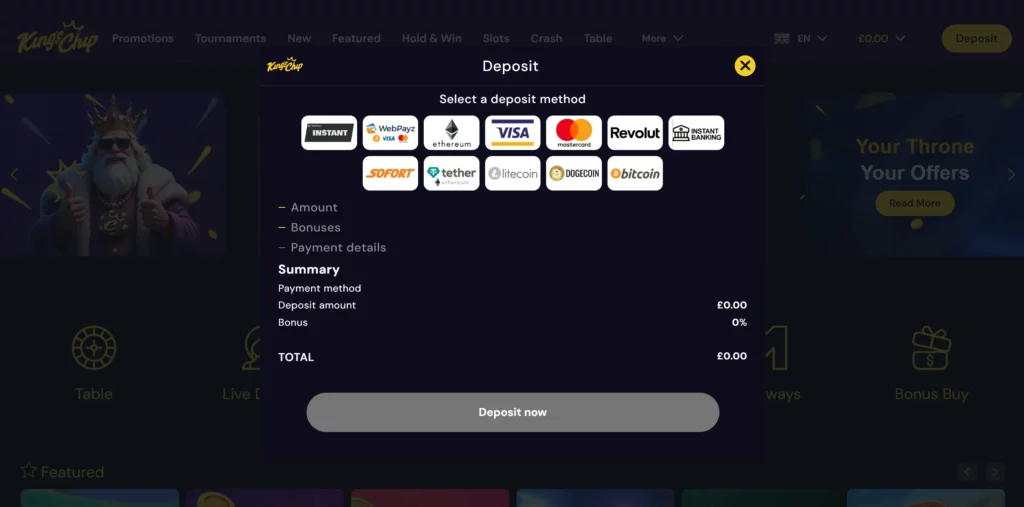Click the Deposit now button

[x=513, y=412]
